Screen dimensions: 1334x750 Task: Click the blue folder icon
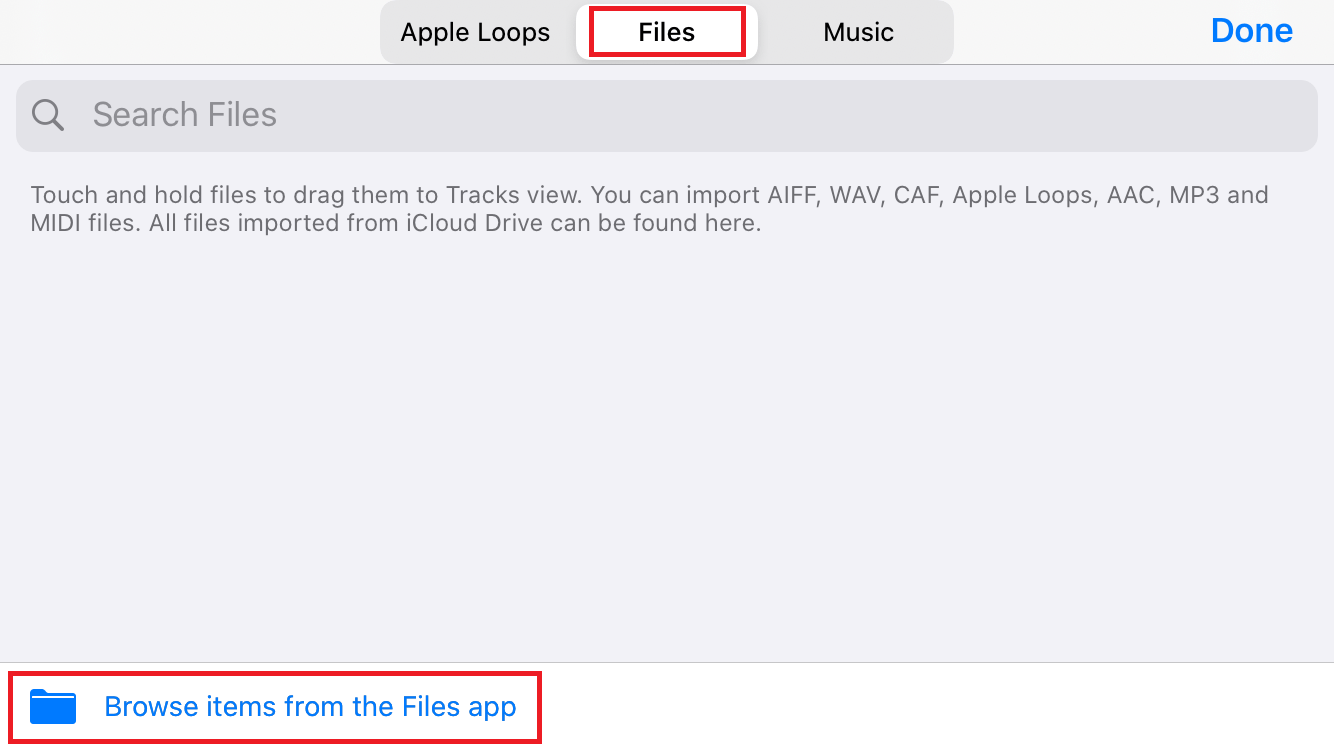click(53, 706)
